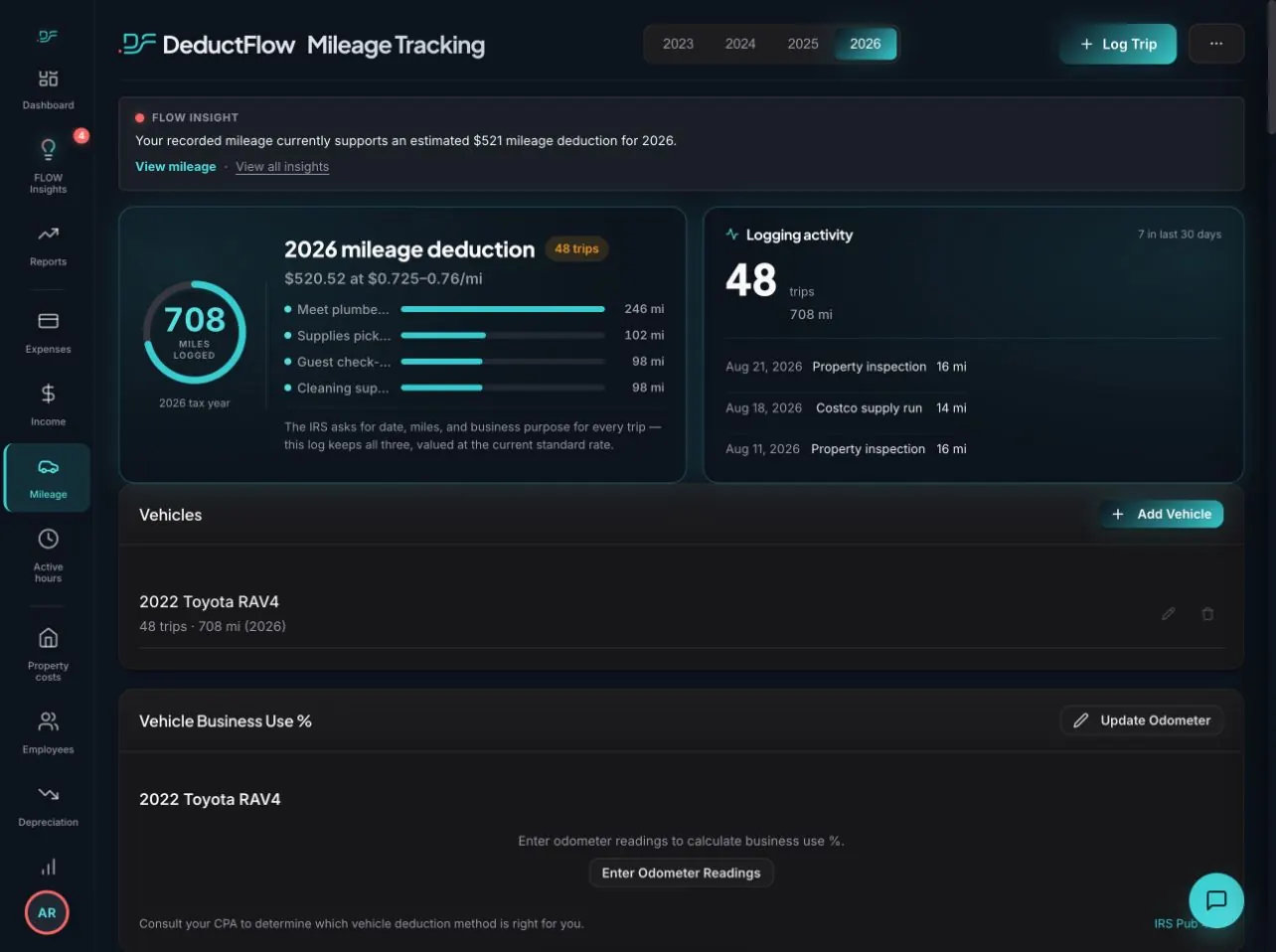Select the Mileage sidebar item
Image resolution: width=1276 pixels, height=952 pixels.
coord(48,478)
